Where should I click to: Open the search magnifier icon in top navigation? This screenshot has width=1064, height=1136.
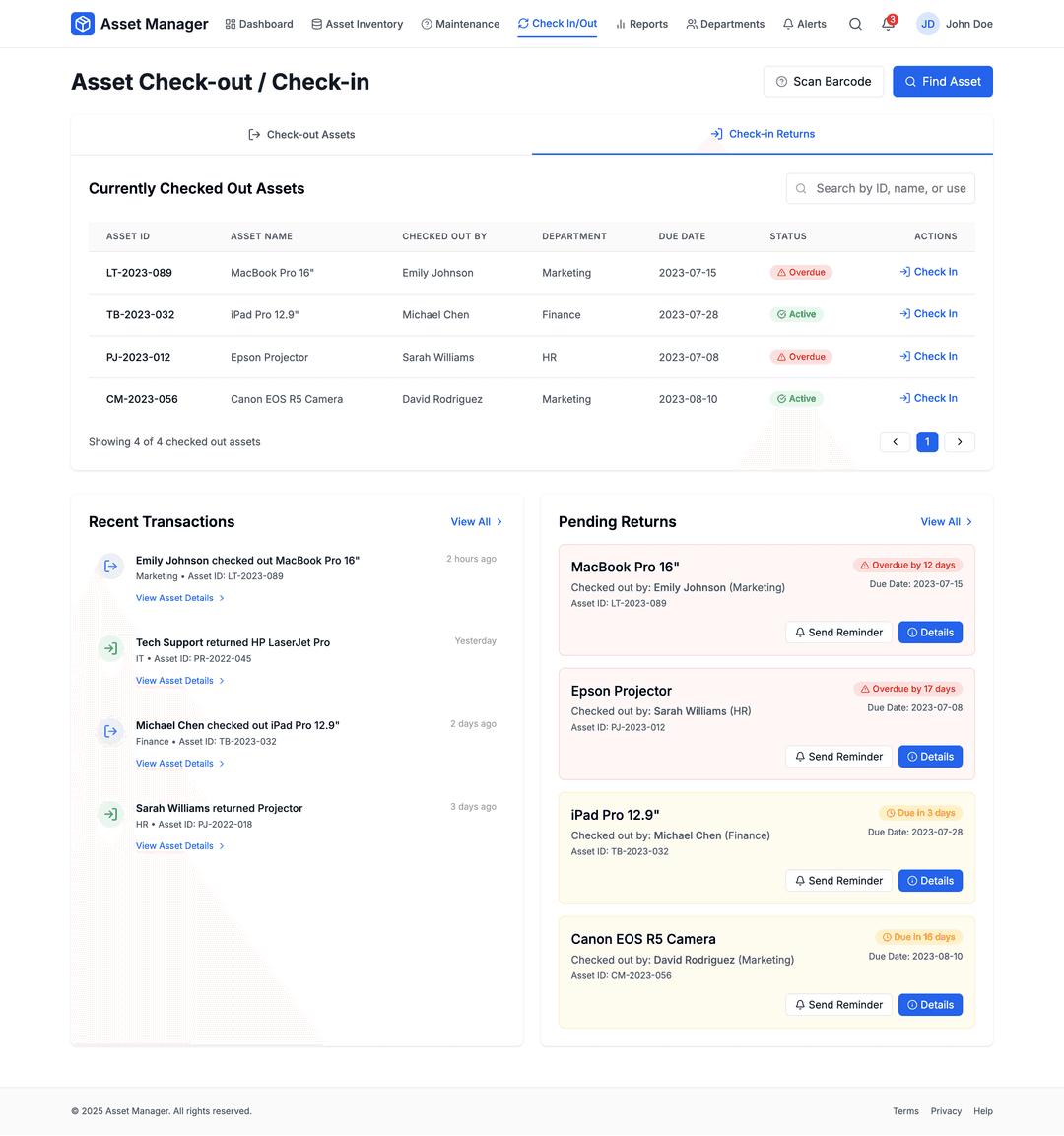pyautogui.click(x=855, y=24)
